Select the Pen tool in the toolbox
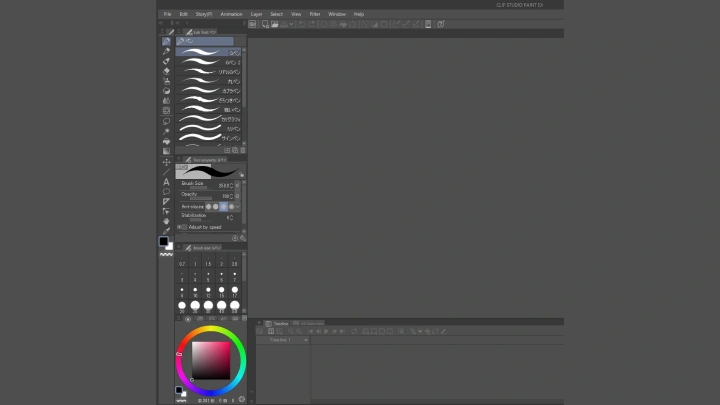 pos(166,41)
